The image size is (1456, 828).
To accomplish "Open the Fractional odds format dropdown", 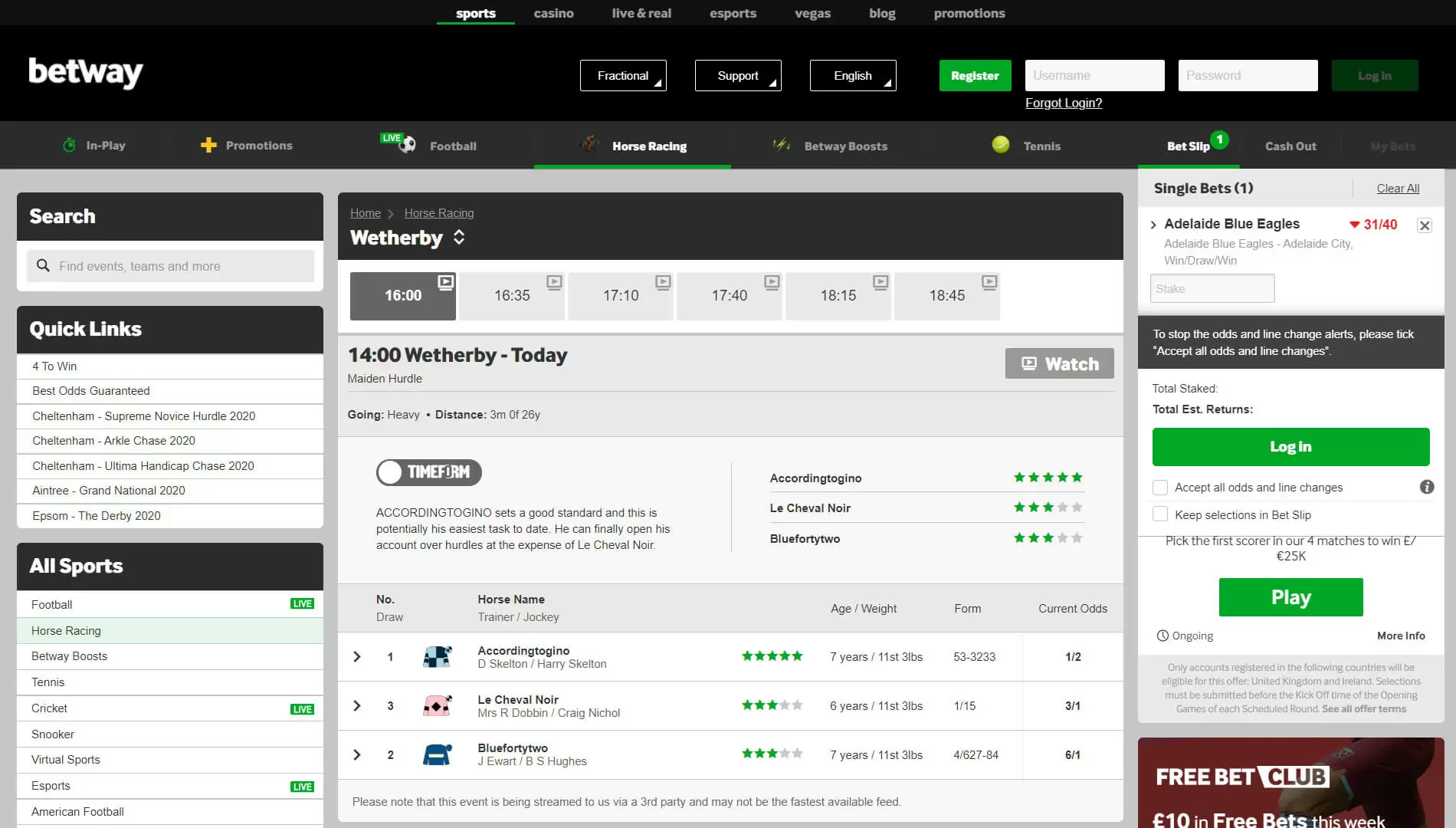I will pyautogui.click(x=623, y=75).
